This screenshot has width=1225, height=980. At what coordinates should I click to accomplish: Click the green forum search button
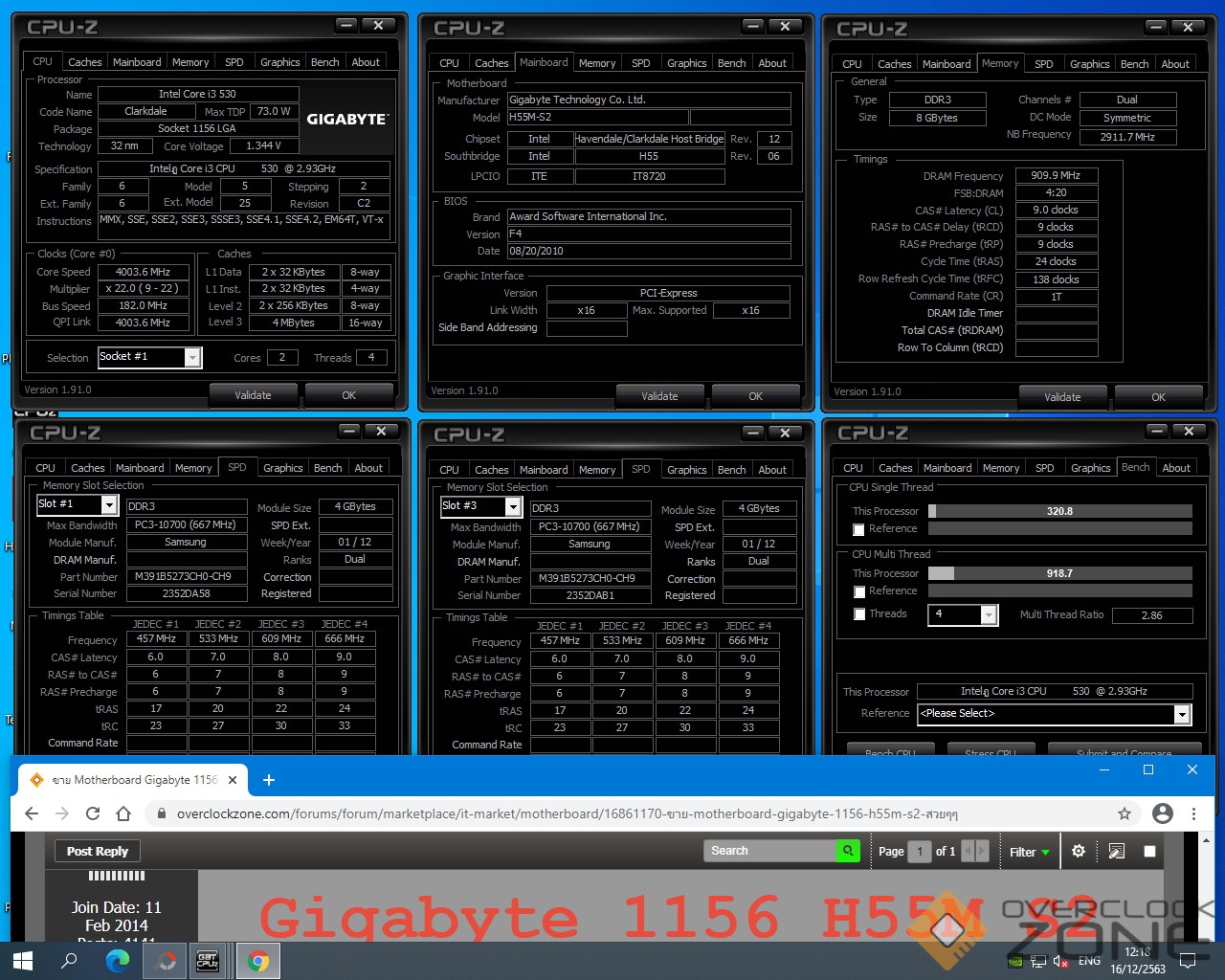(848, 850)
